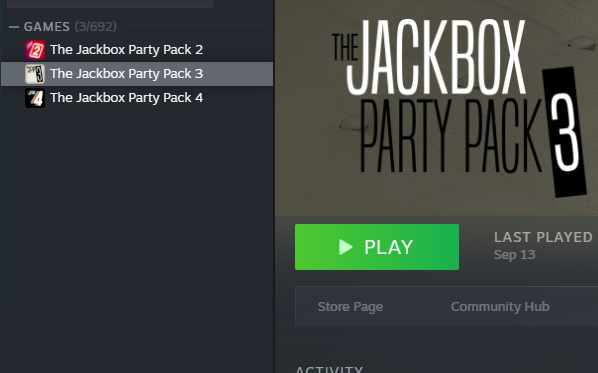Collapse the GAMES category using the dash icon

(14, 27)
